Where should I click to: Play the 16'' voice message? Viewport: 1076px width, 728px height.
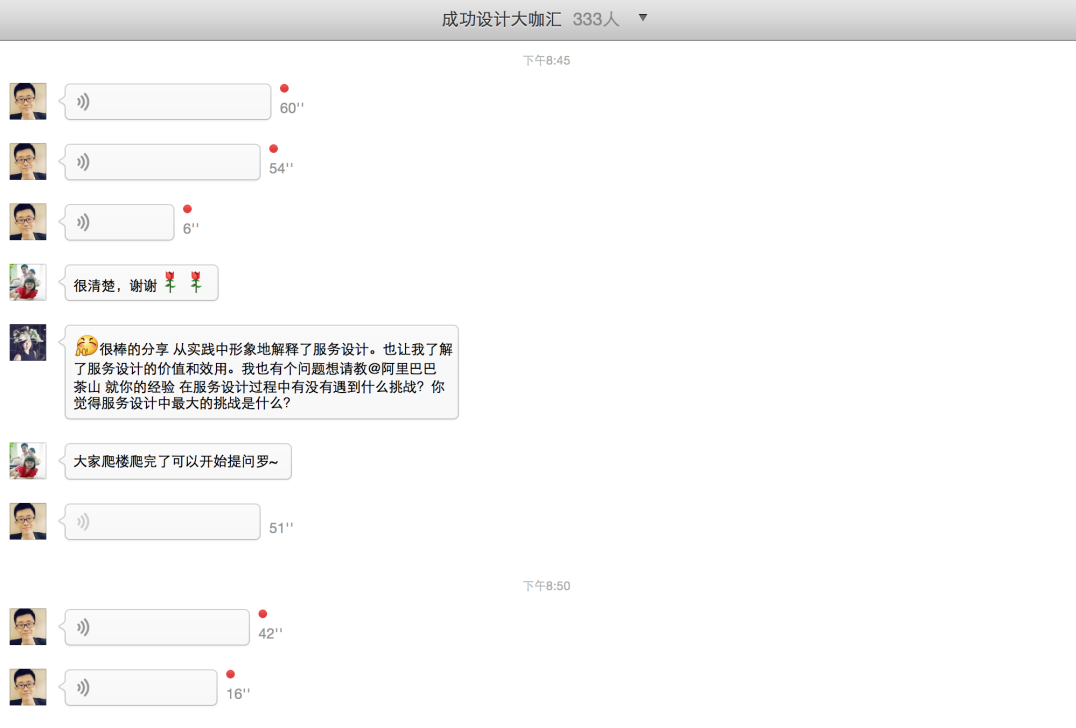pyautogui.click(x=141, y=688)
